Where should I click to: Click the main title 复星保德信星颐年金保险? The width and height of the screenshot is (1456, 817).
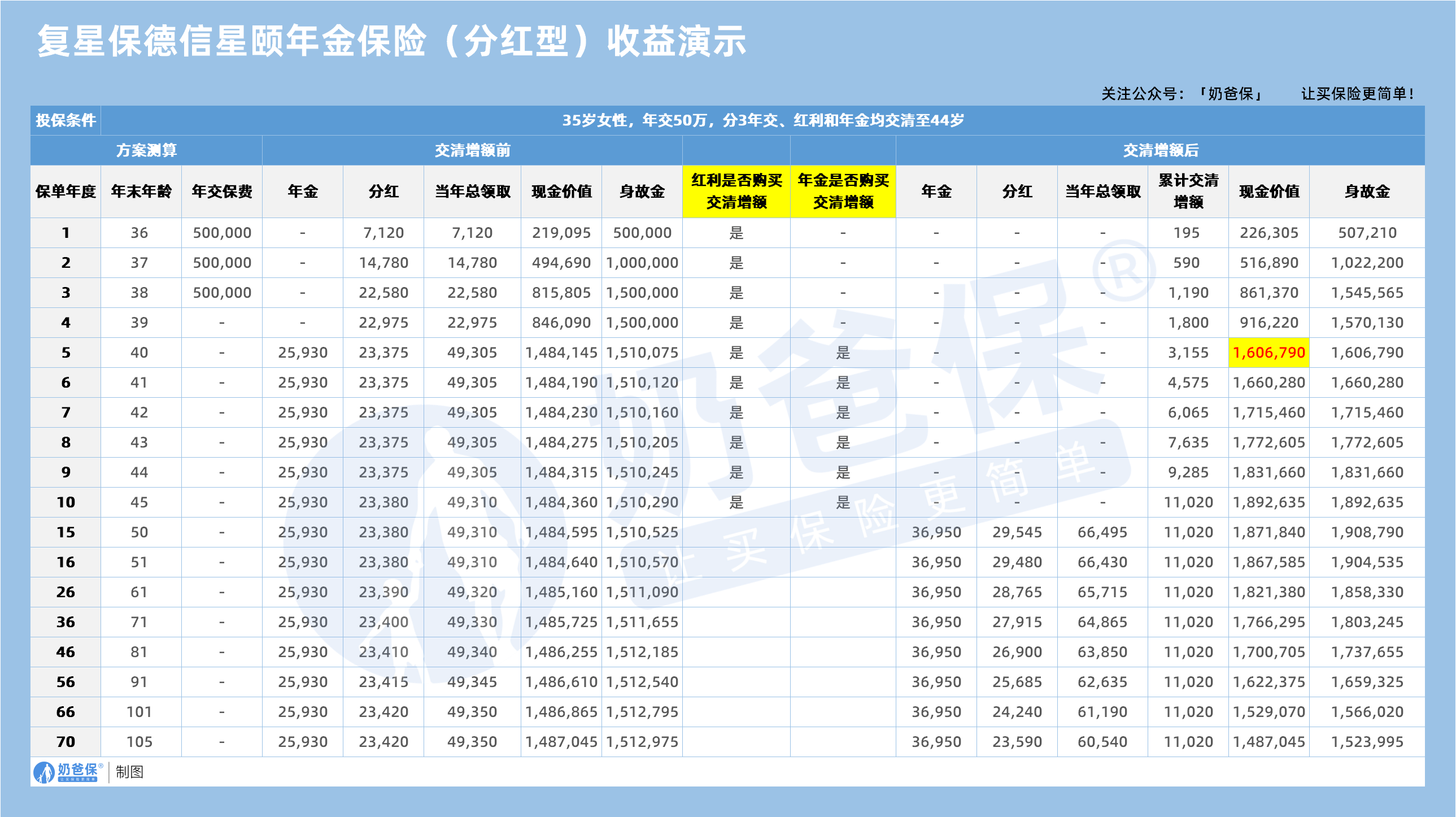391,41
